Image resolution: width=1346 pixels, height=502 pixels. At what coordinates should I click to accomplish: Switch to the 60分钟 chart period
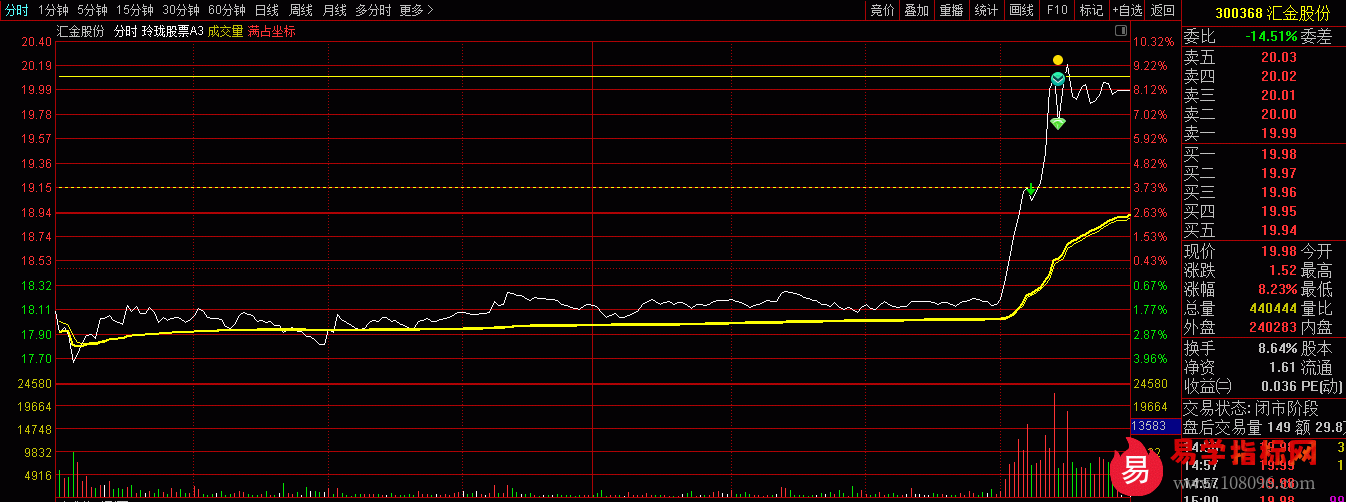click(x=227, y=10)
